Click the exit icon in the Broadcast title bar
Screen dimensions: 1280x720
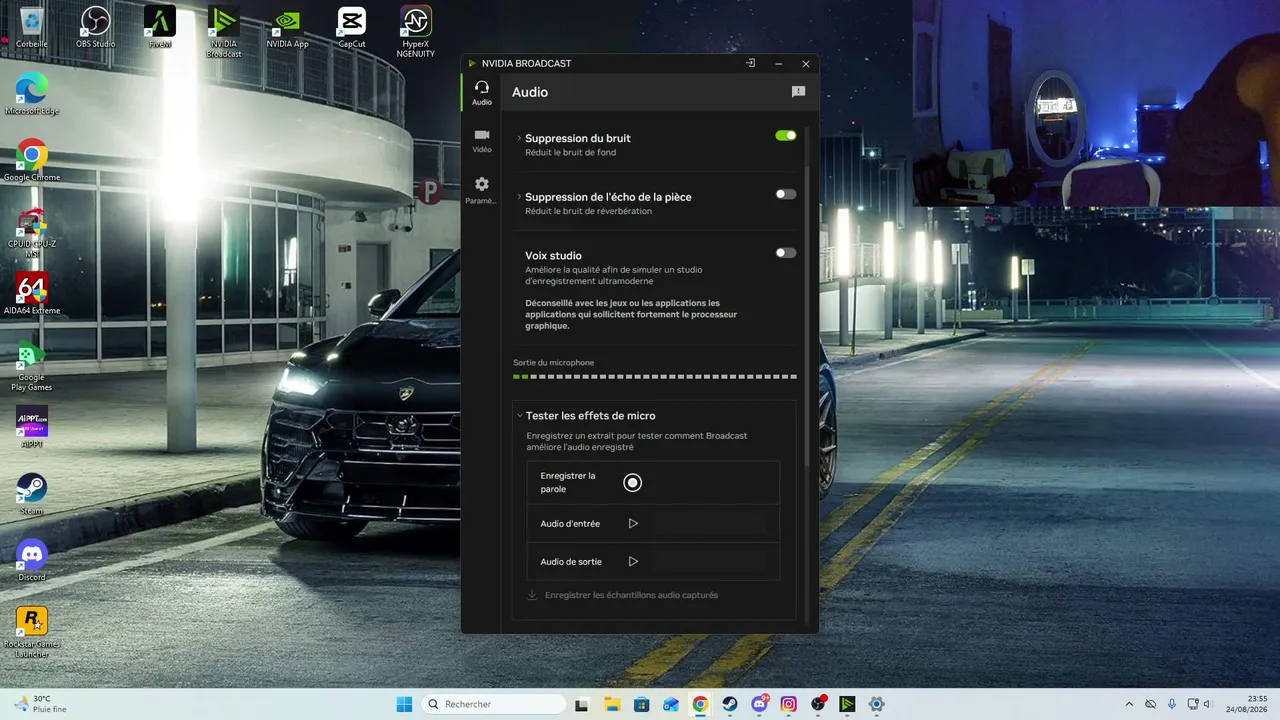coord(750,63)
